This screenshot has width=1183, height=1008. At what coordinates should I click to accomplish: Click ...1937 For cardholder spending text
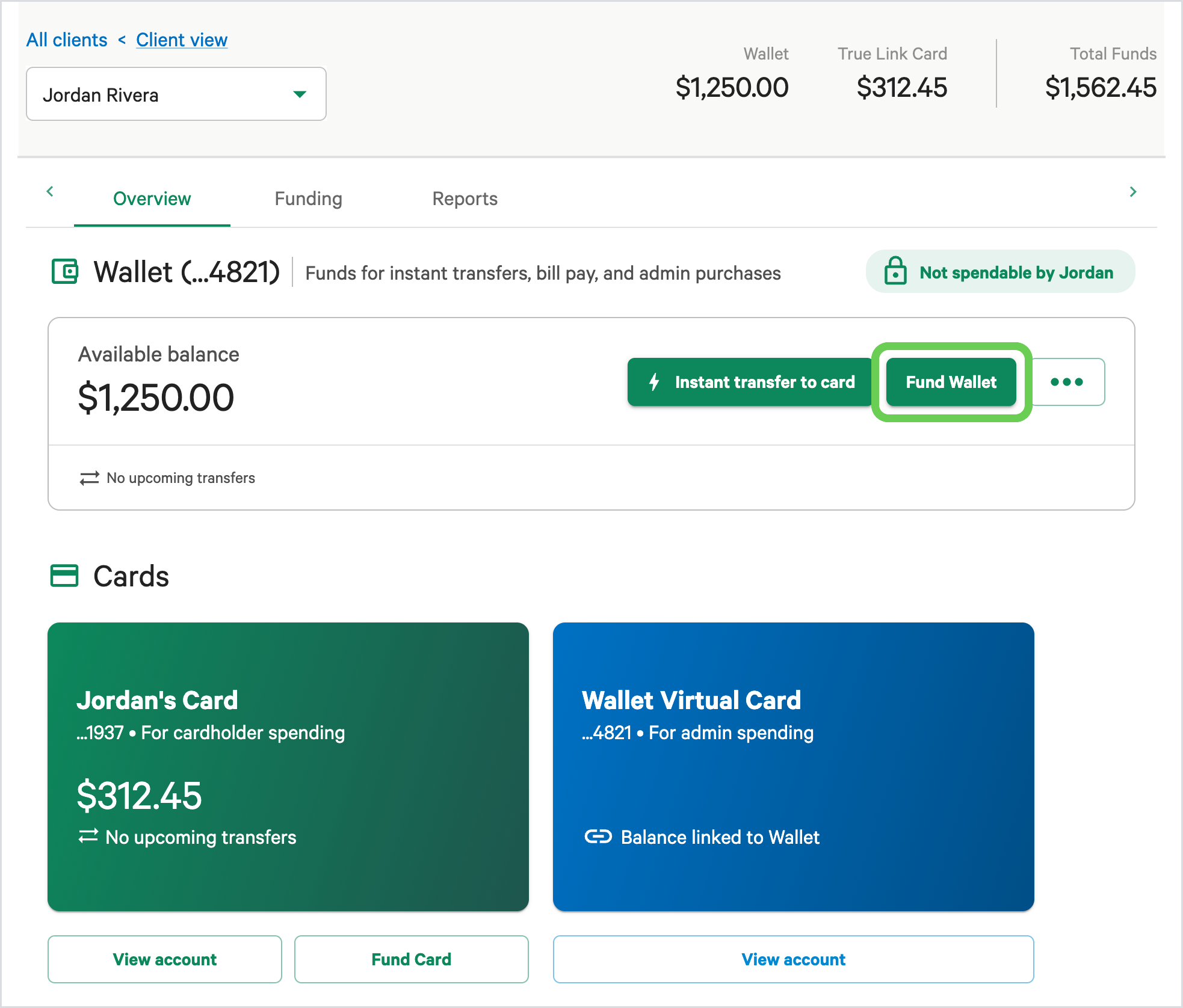pos(211,733)
